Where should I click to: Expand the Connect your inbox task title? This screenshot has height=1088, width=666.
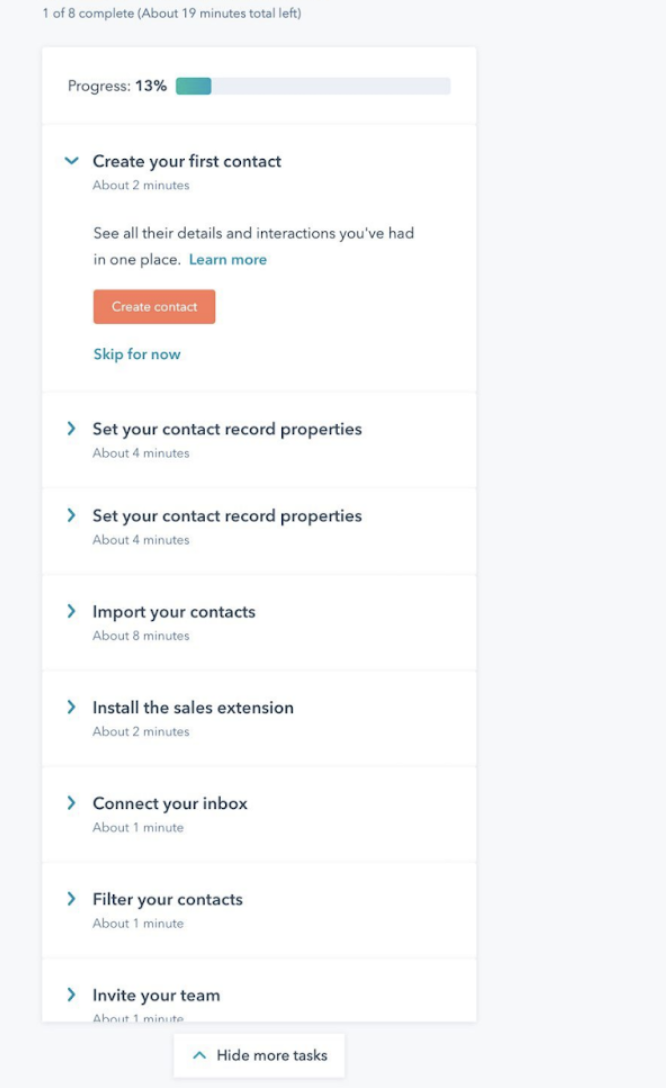(170, 803)
